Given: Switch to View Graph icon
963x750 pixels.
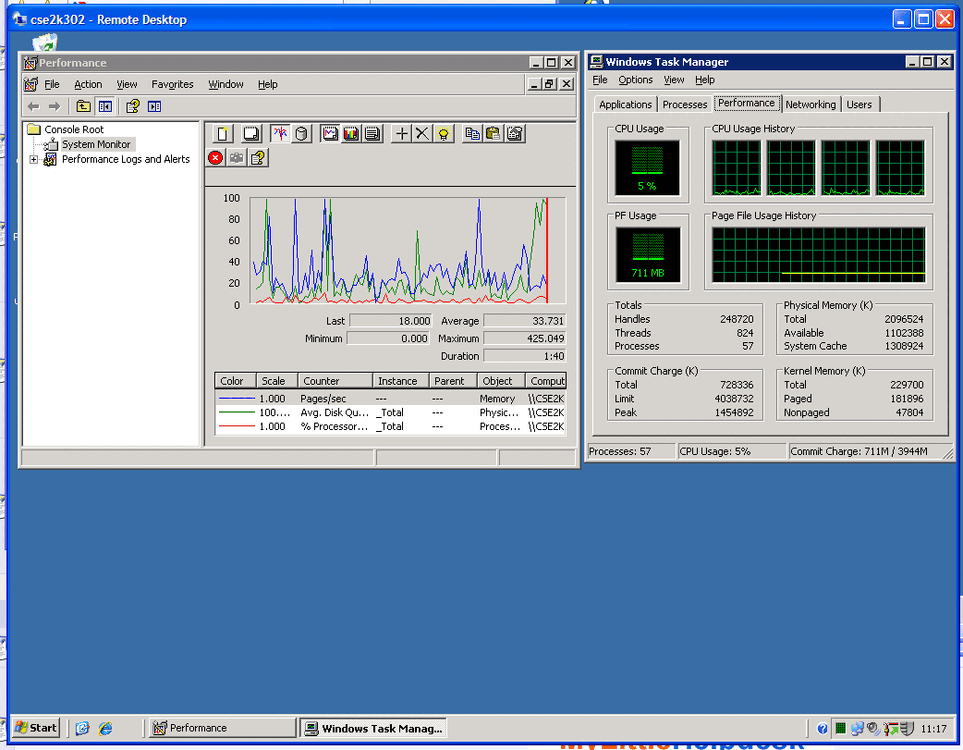Looking at the screenshot, I should (330, 133).
